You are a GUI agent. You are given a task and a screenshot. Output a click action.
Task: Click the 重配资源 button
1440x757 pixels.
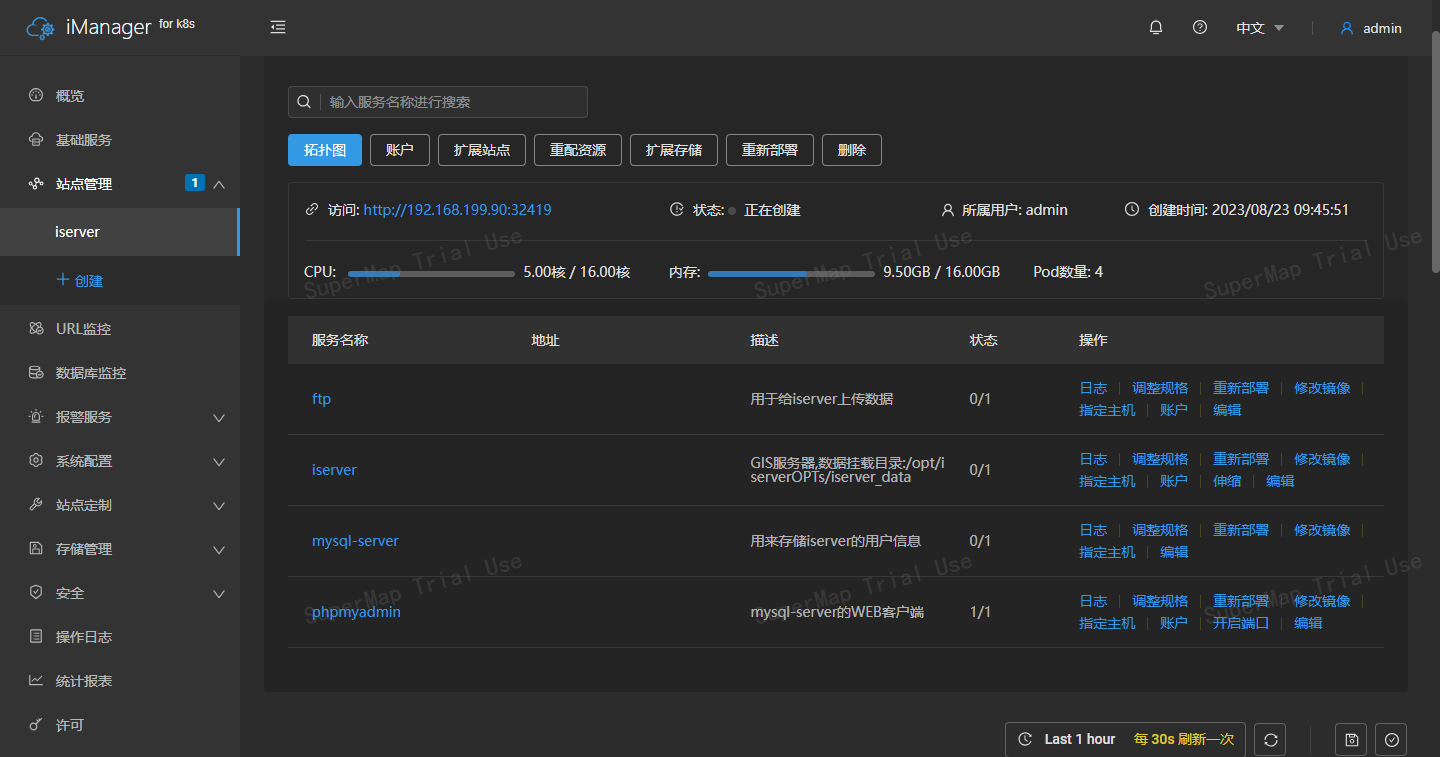pyautogui.click(x=578, y=150)
